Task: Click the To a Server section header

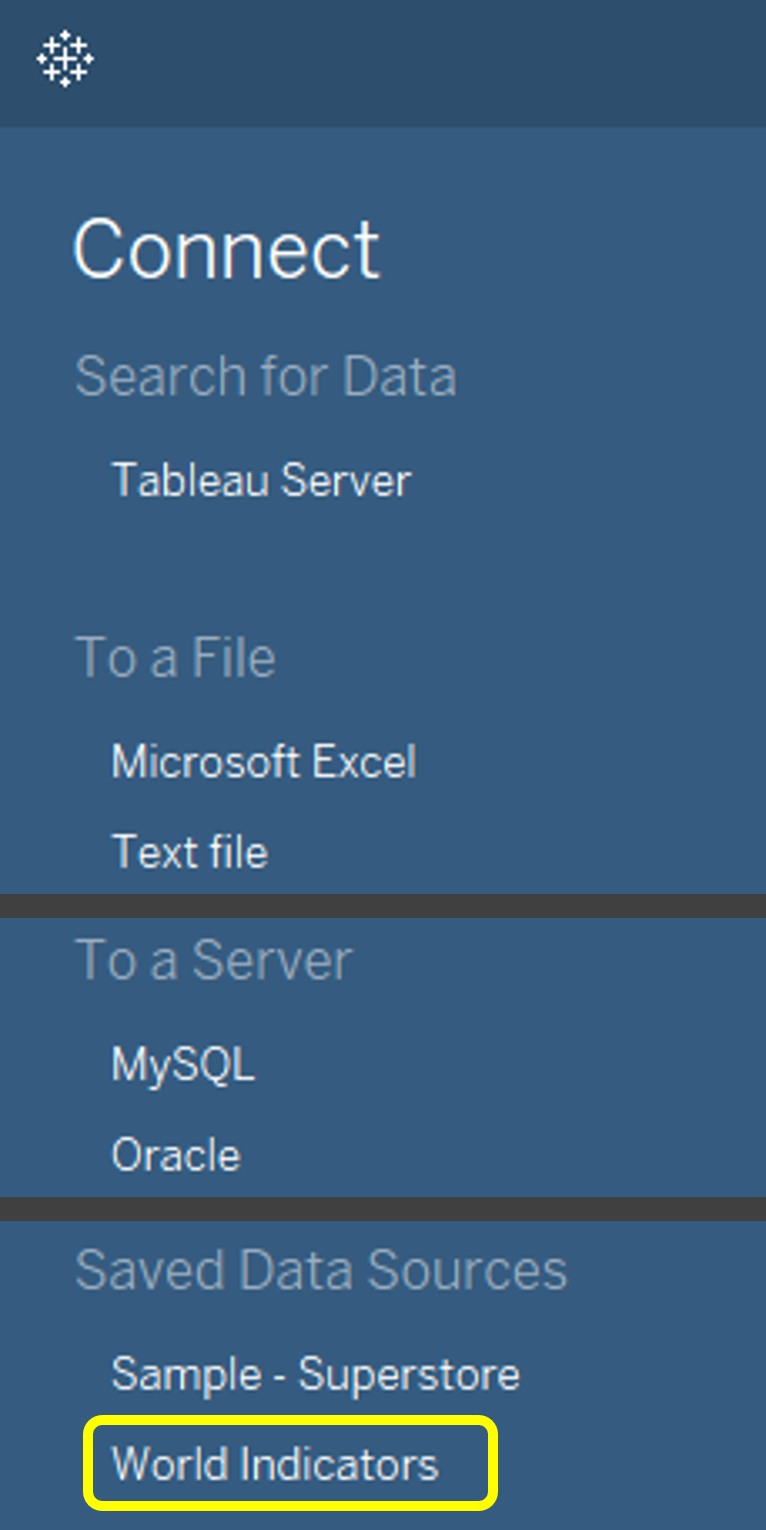Action: tap(213, 960)
